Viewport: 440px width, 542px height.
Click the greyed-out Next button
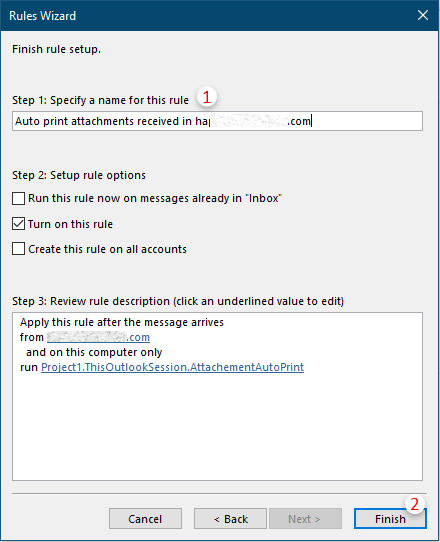(x=305, y=518)
